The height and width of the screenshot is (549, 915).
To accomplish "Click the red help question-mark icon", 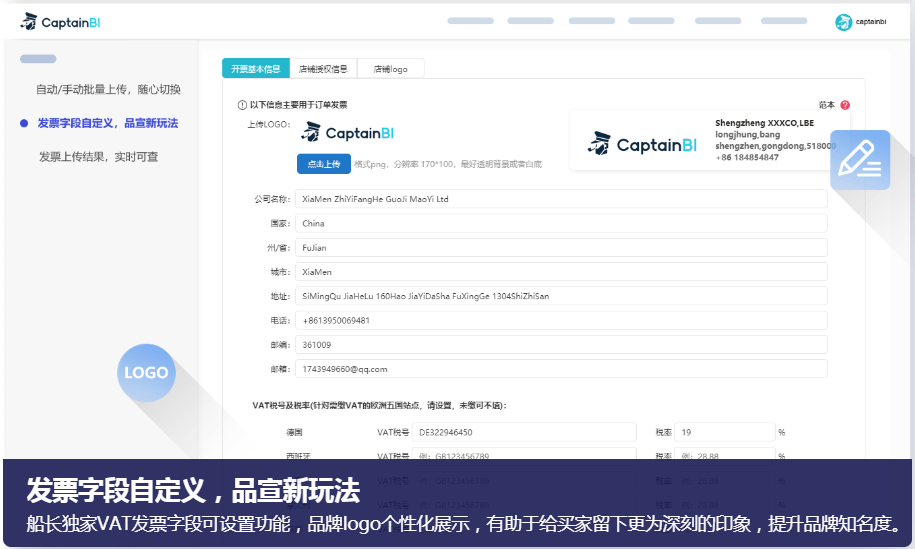I will click(x=845, y=105).
